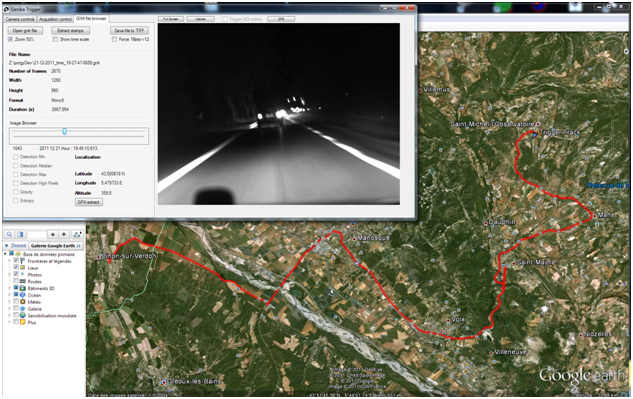Click the GPX extract button
The width and height of the screenshot is (633, 399).
pyautogui.click(x=89, y=202)
